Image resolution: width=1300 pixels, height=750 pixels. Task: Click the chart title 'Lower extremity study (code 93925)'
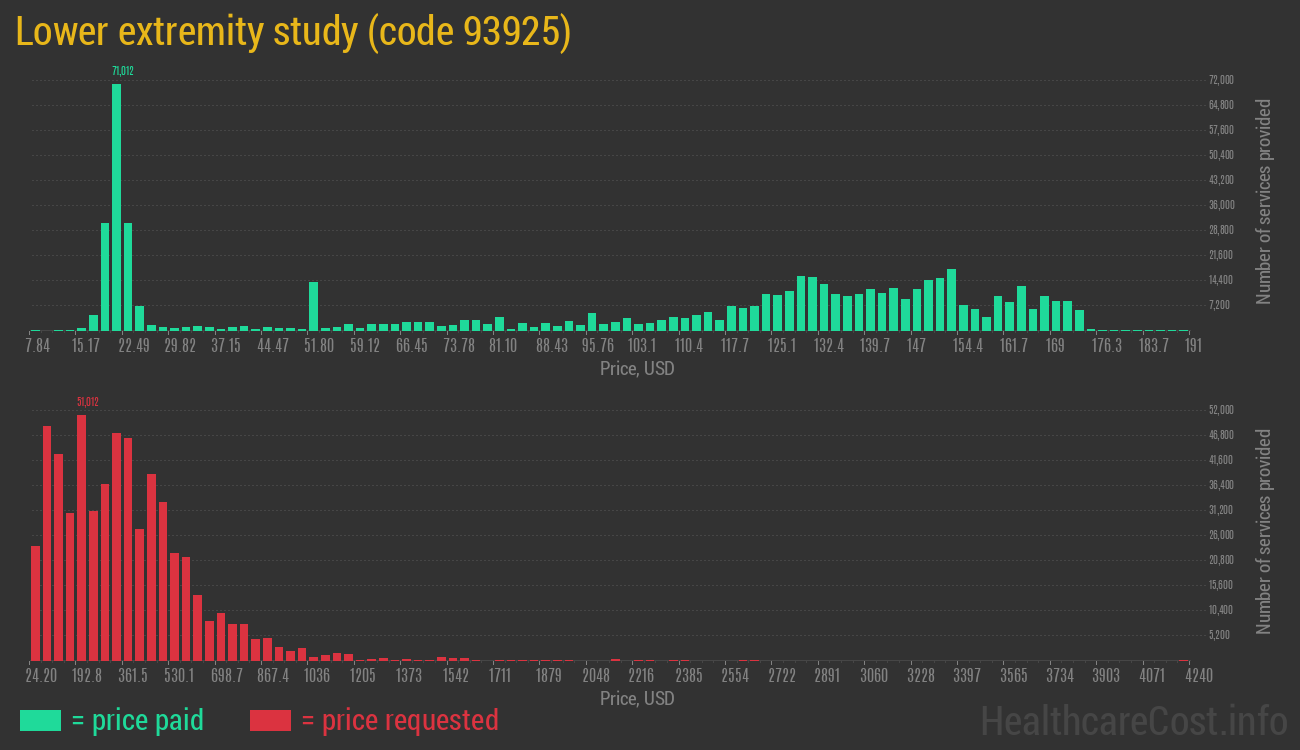pyautogui.click(x=293, y=33)
